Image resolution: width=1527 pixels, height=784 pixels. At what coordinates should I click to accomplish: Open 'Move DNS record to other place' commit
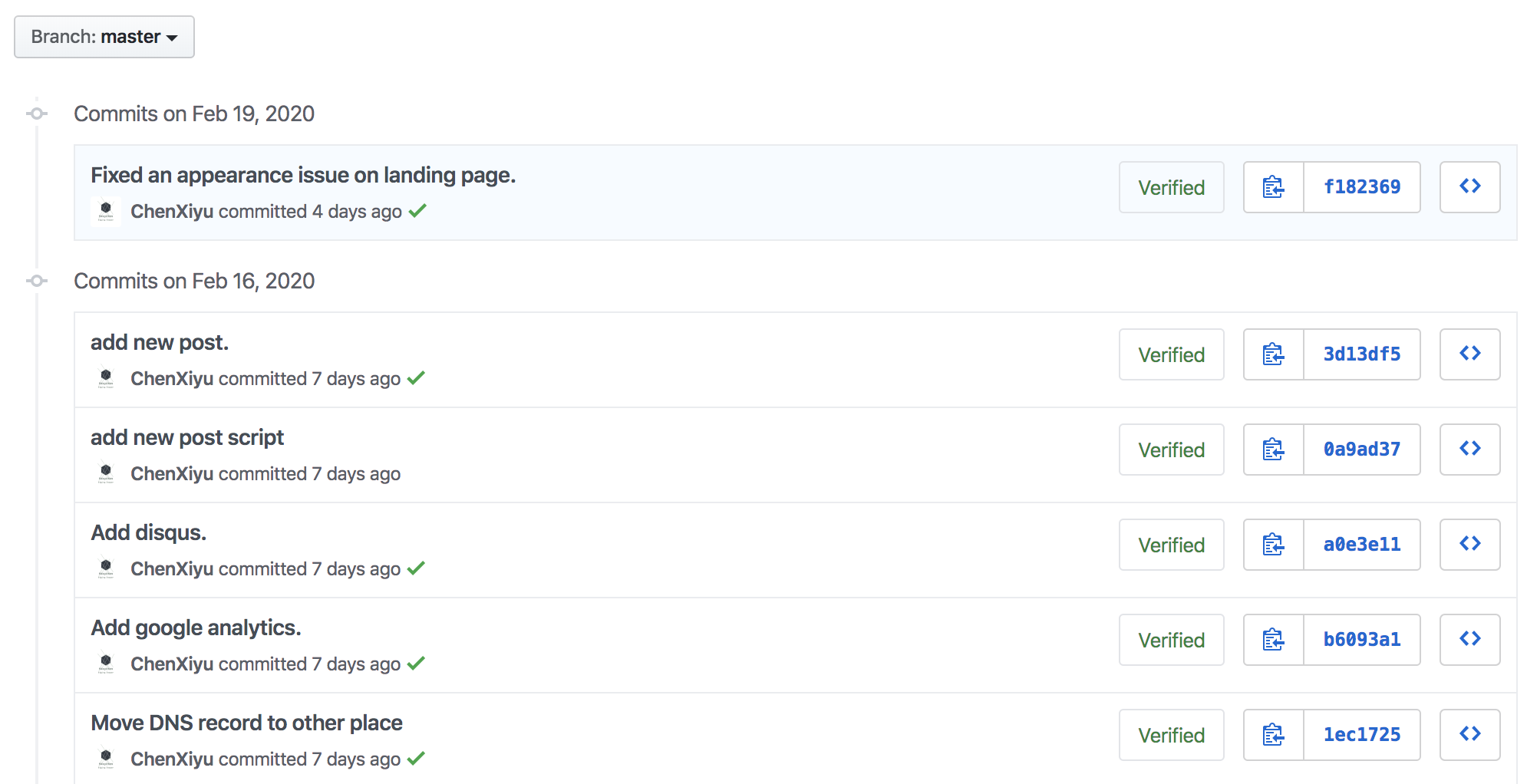(x=246, y=723)
